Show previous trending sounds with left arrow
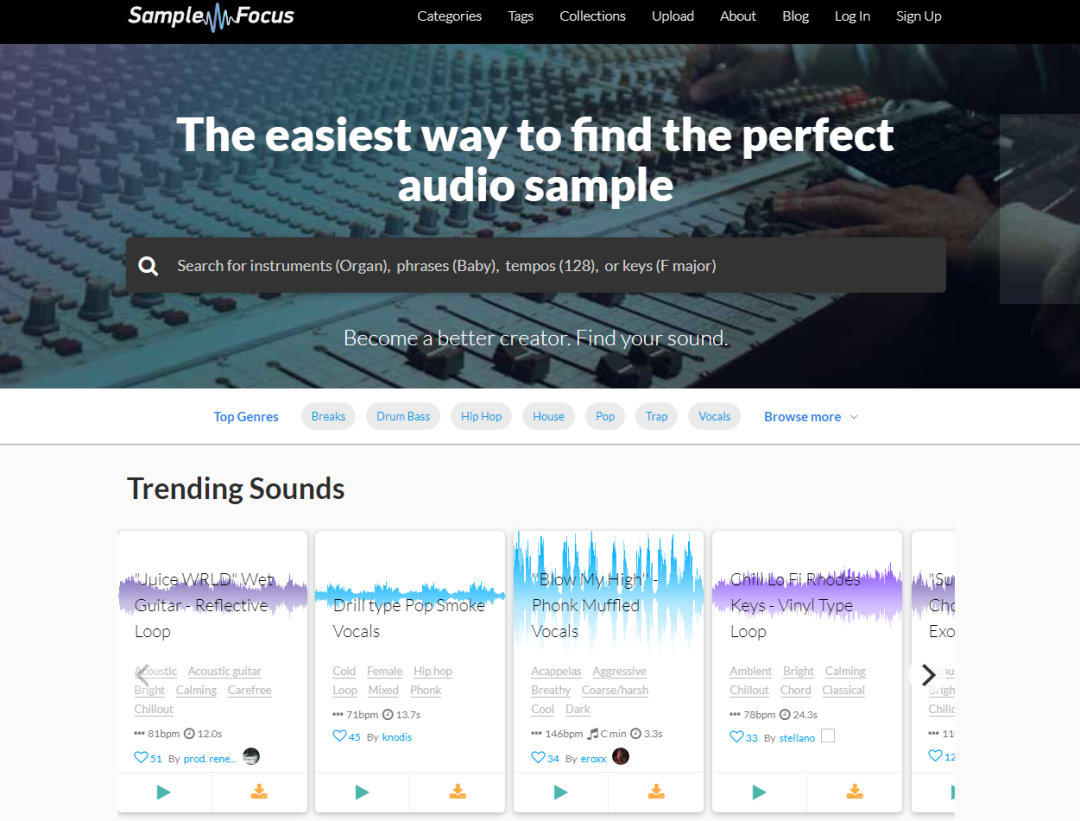Viewport: 1080px width, 821px height. click(x=142, y=675)
